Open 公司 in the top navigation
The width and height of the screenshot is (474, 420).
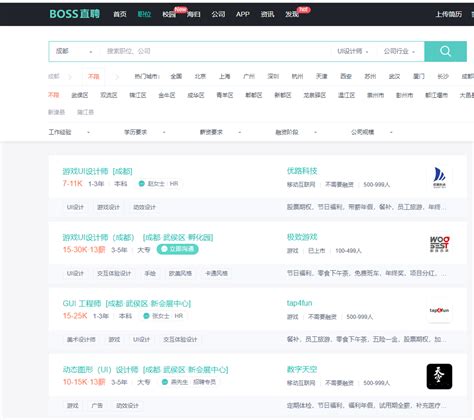pyautogui.click(x=218, y=14)
